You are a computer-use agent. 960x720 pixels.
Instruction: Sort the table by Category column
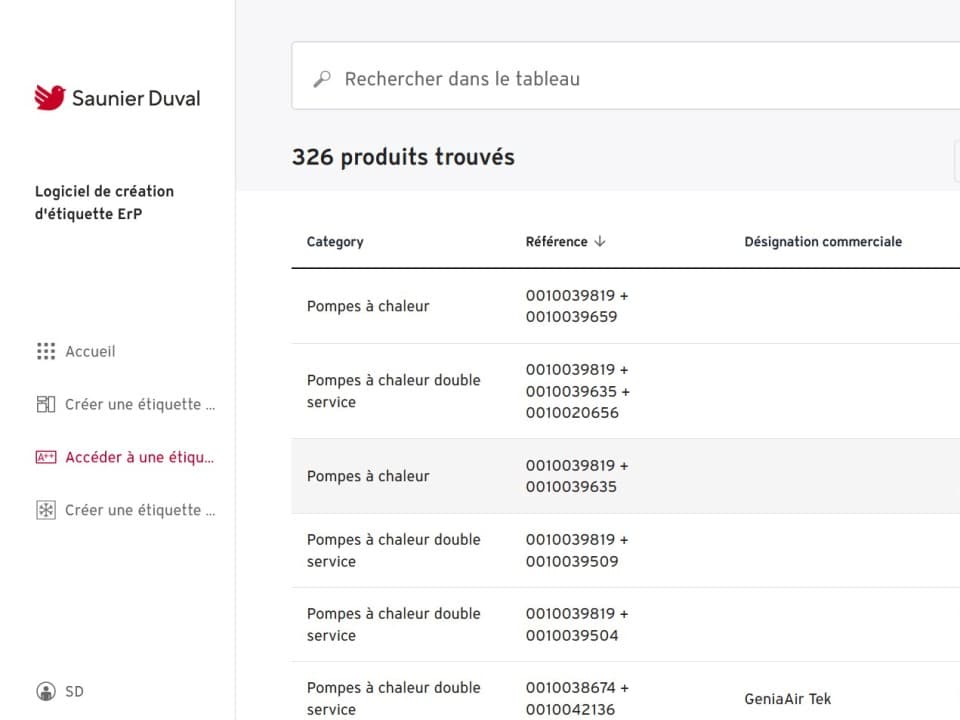[335, 241]
